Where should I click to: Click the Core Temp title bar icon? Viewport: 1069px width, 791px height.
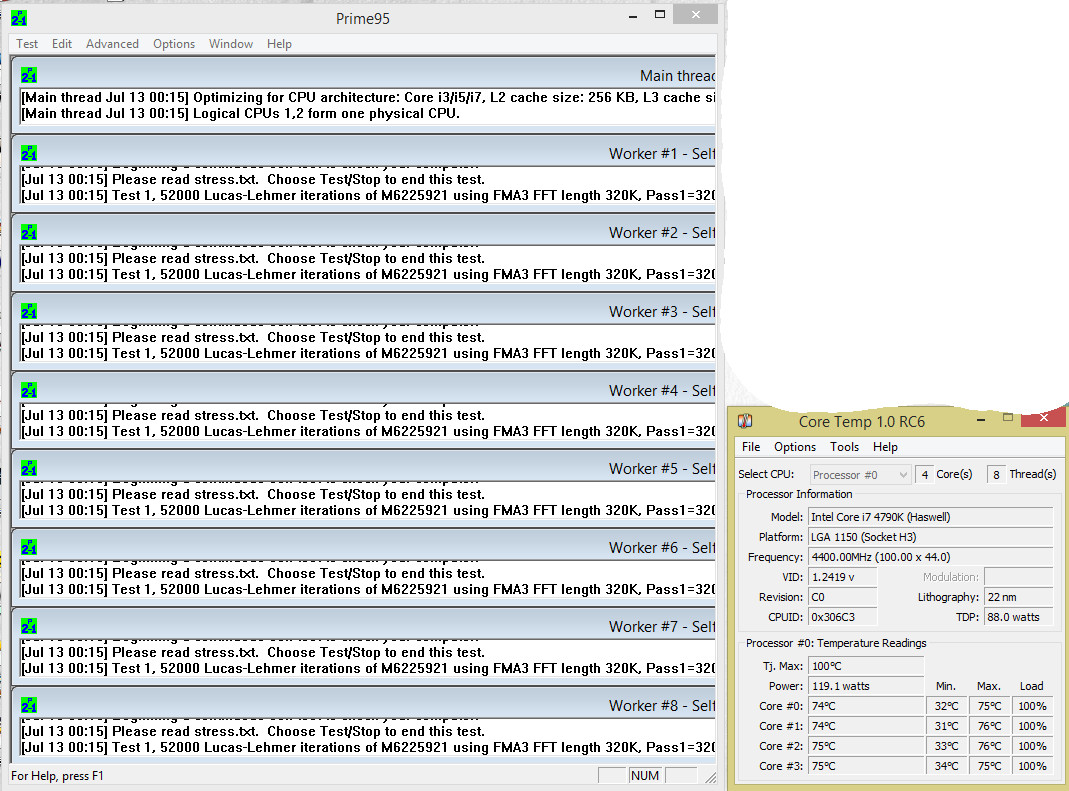(744, 421)
